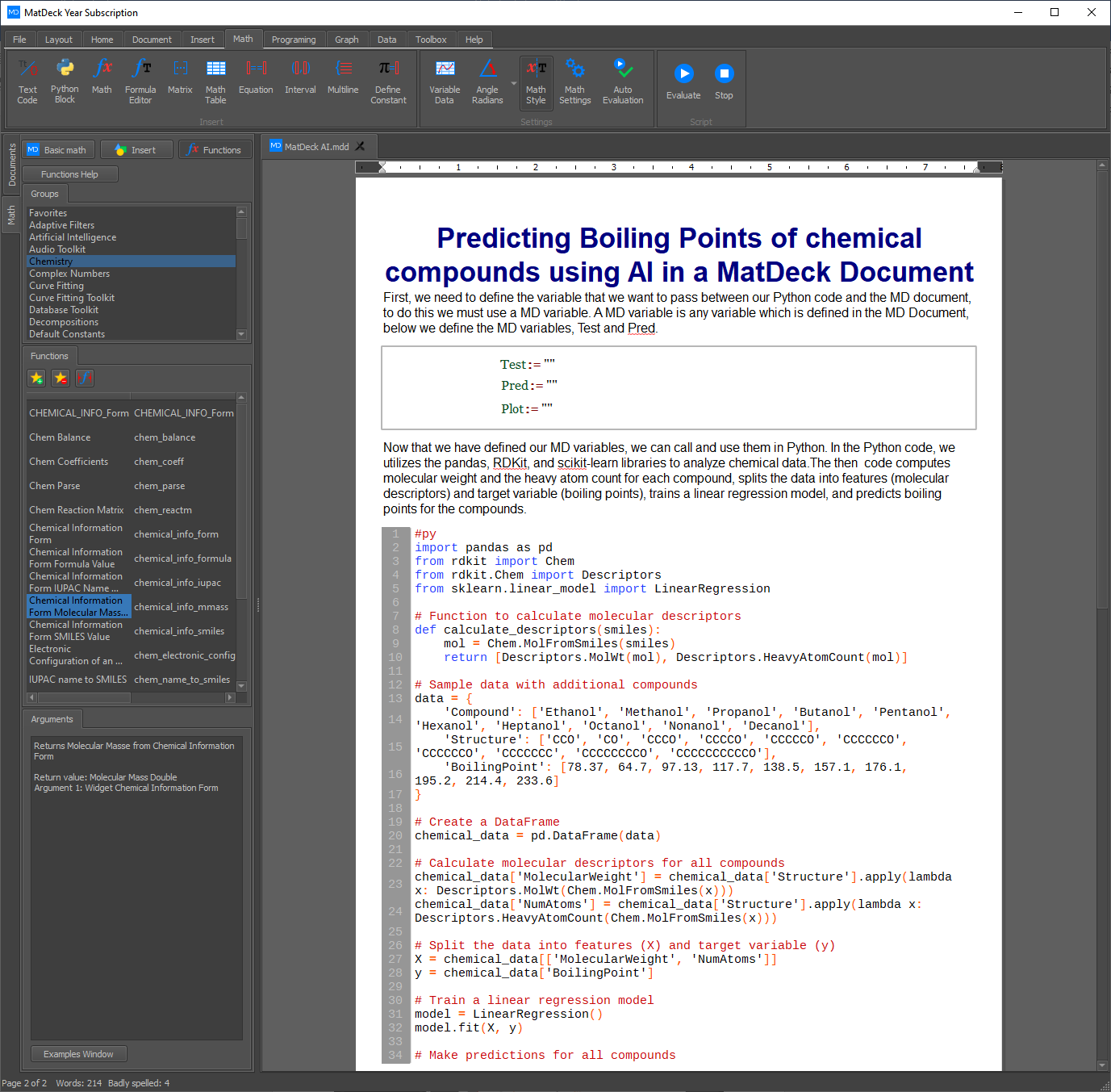Select the Arguments tab
Viewport: 1111px width, 1092px height.
[x=52, y=719]
